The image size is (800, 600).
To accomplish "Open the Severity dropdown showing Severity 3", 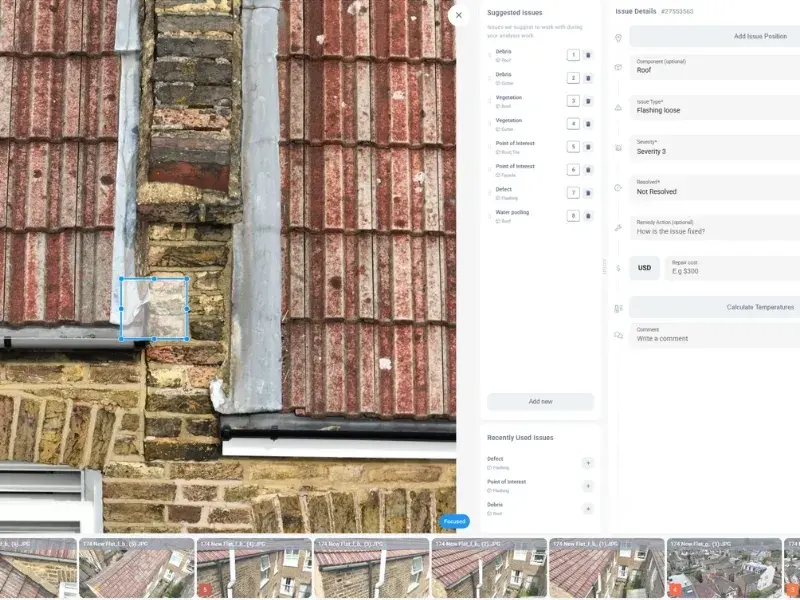I will (x=714, y=147).
